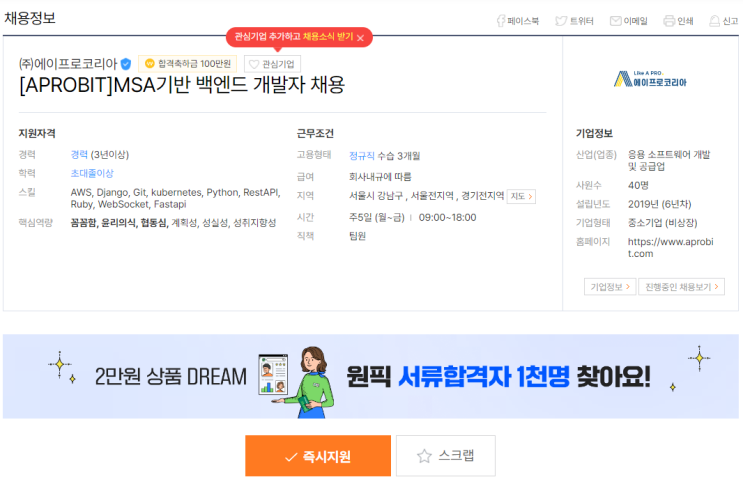Click the 에이프로코리아 company logo

650,79
